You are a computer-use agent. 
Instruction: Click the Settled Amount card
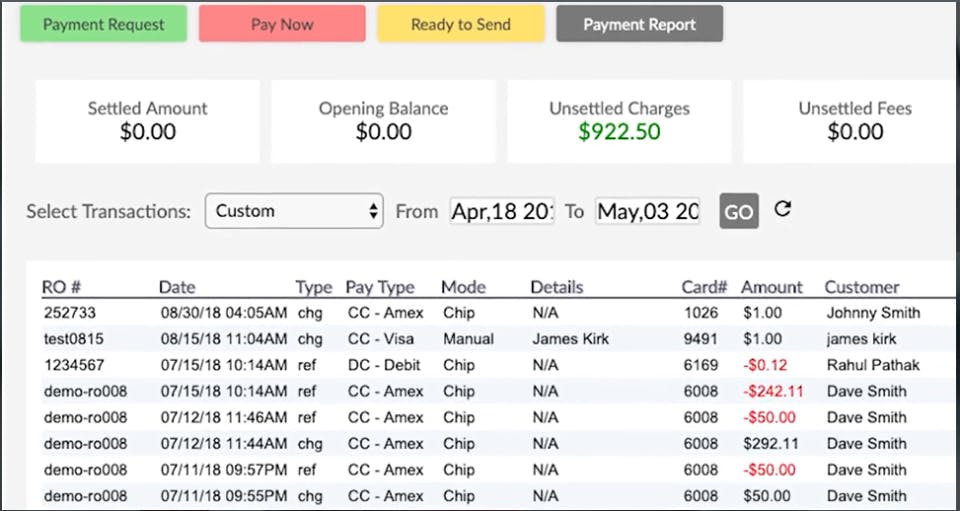tap(147, 120)
